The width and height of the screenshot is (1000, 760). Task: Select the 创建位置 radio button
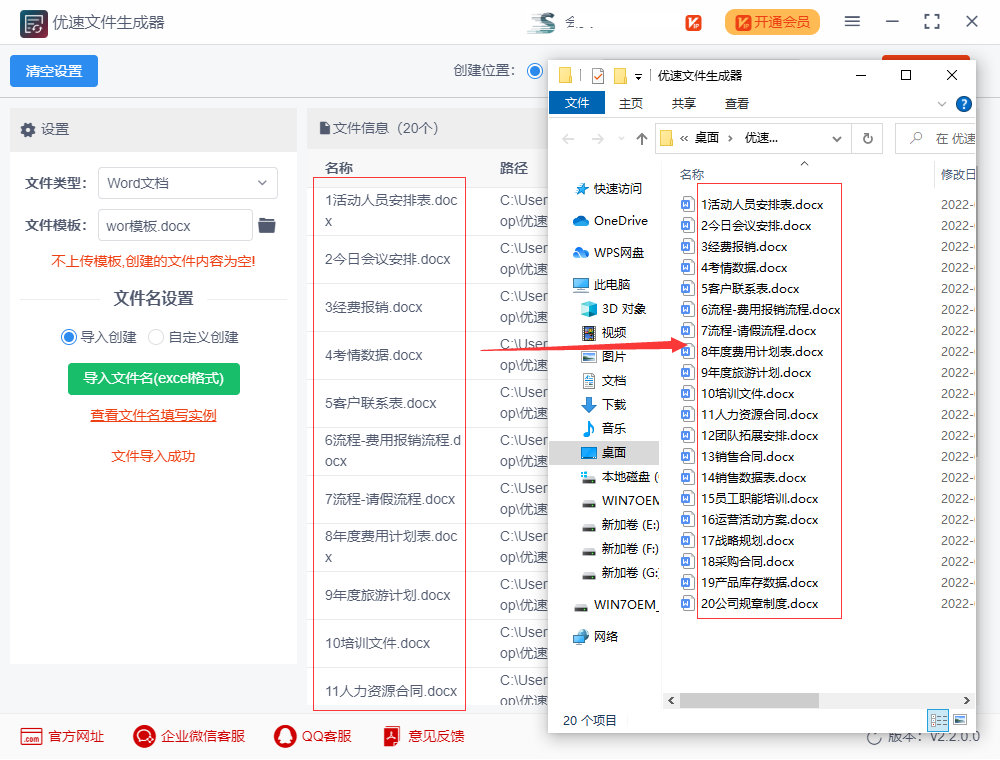(x=535, y=71)
